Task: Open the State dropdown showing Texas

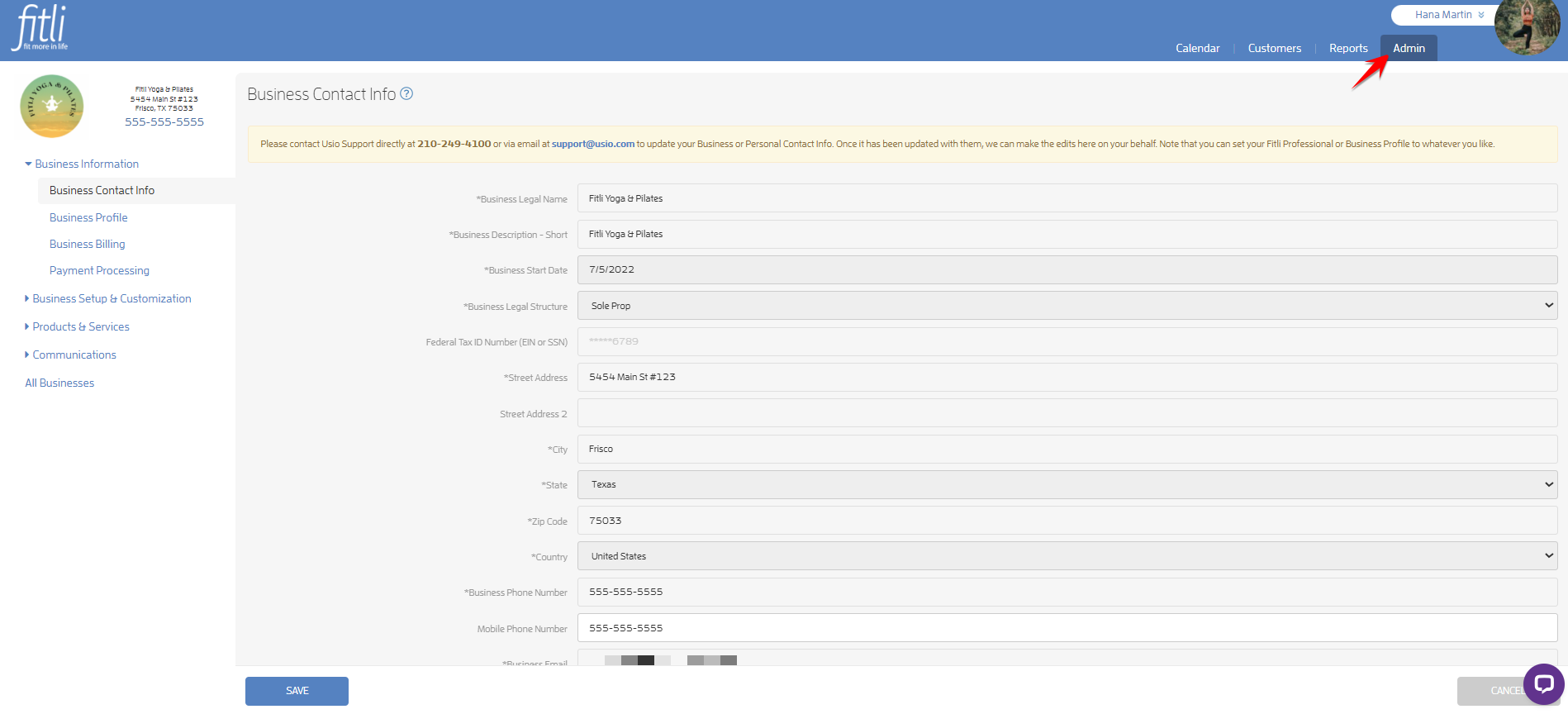Action: click(x=1067, y=485)
